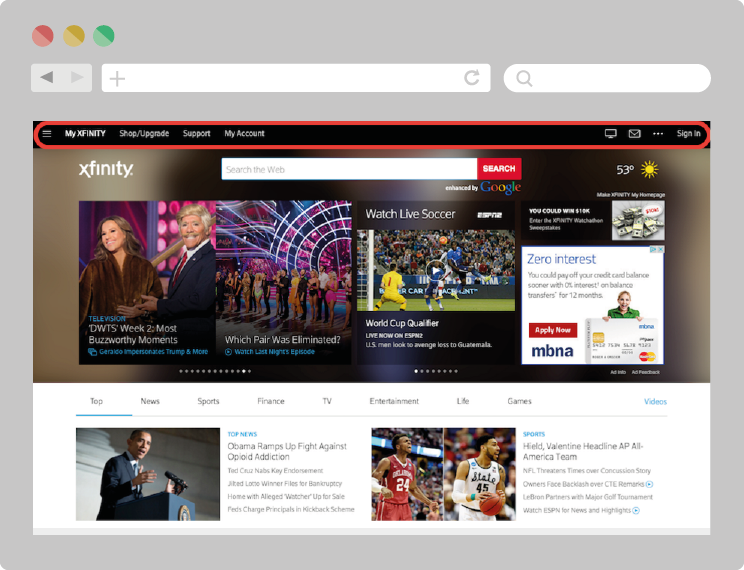The width and height of the screenshot is (744, 570).
Task: Open Jilted Lotto Winner Files for Bankruptcy
Action: click(x=285, y=484)
